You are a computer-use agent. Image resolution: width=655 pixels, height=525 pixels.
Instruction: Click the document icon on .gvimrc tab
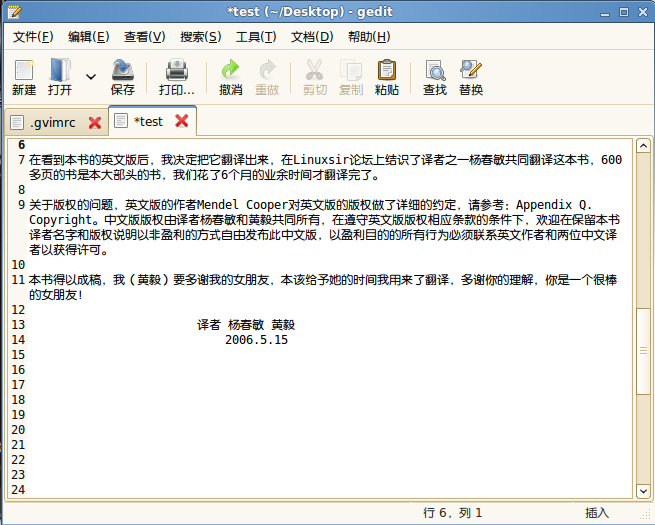pyautogui.click(x=17, y=122)
